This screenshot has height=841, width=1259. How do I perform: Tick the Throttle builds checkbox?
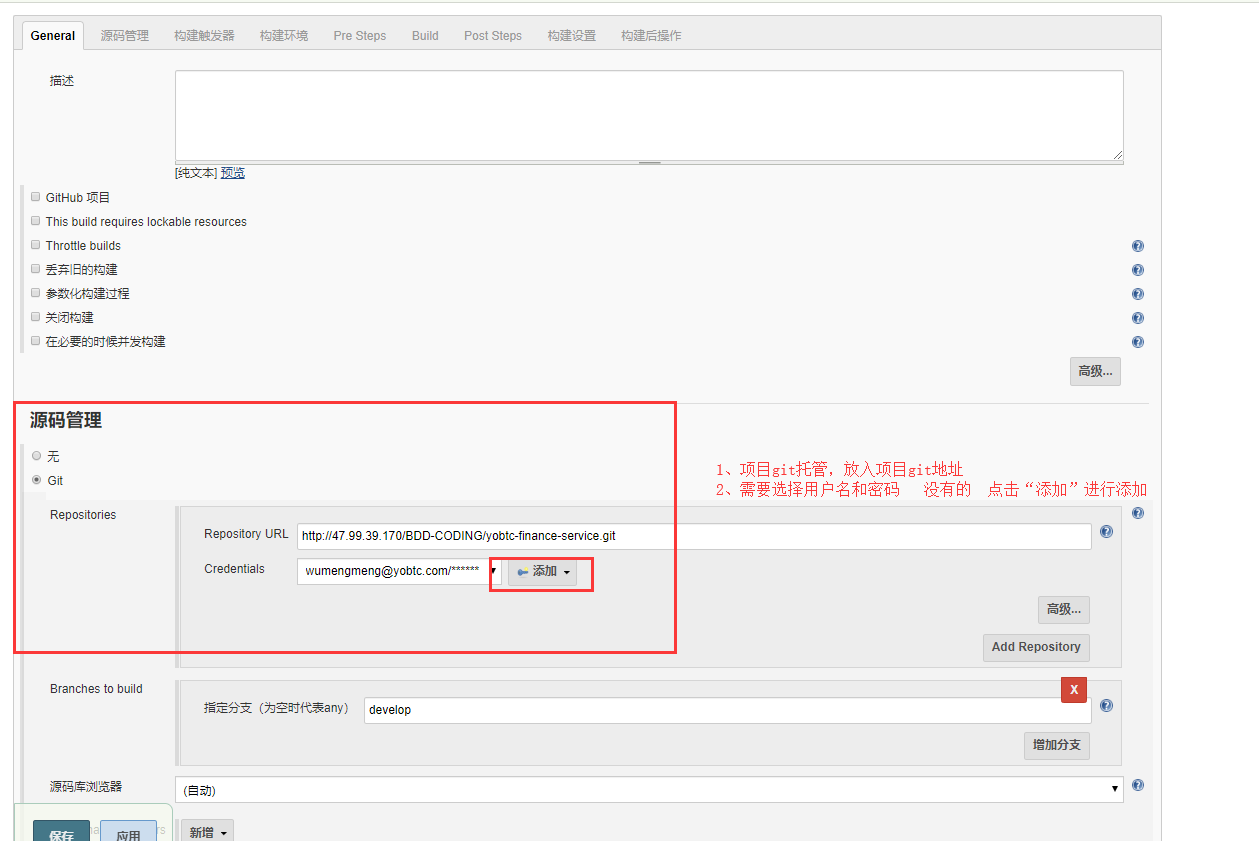tap(36, 245)
